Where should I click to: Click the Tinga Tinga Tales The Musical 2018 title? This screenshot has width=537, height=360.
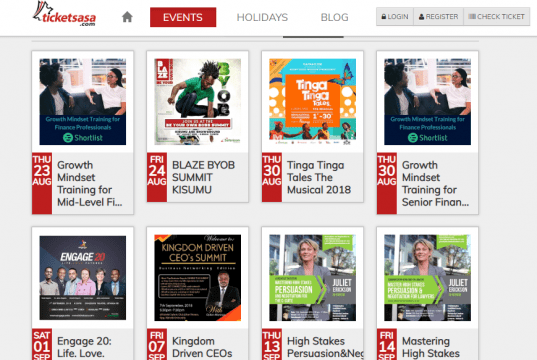[319, 177]
